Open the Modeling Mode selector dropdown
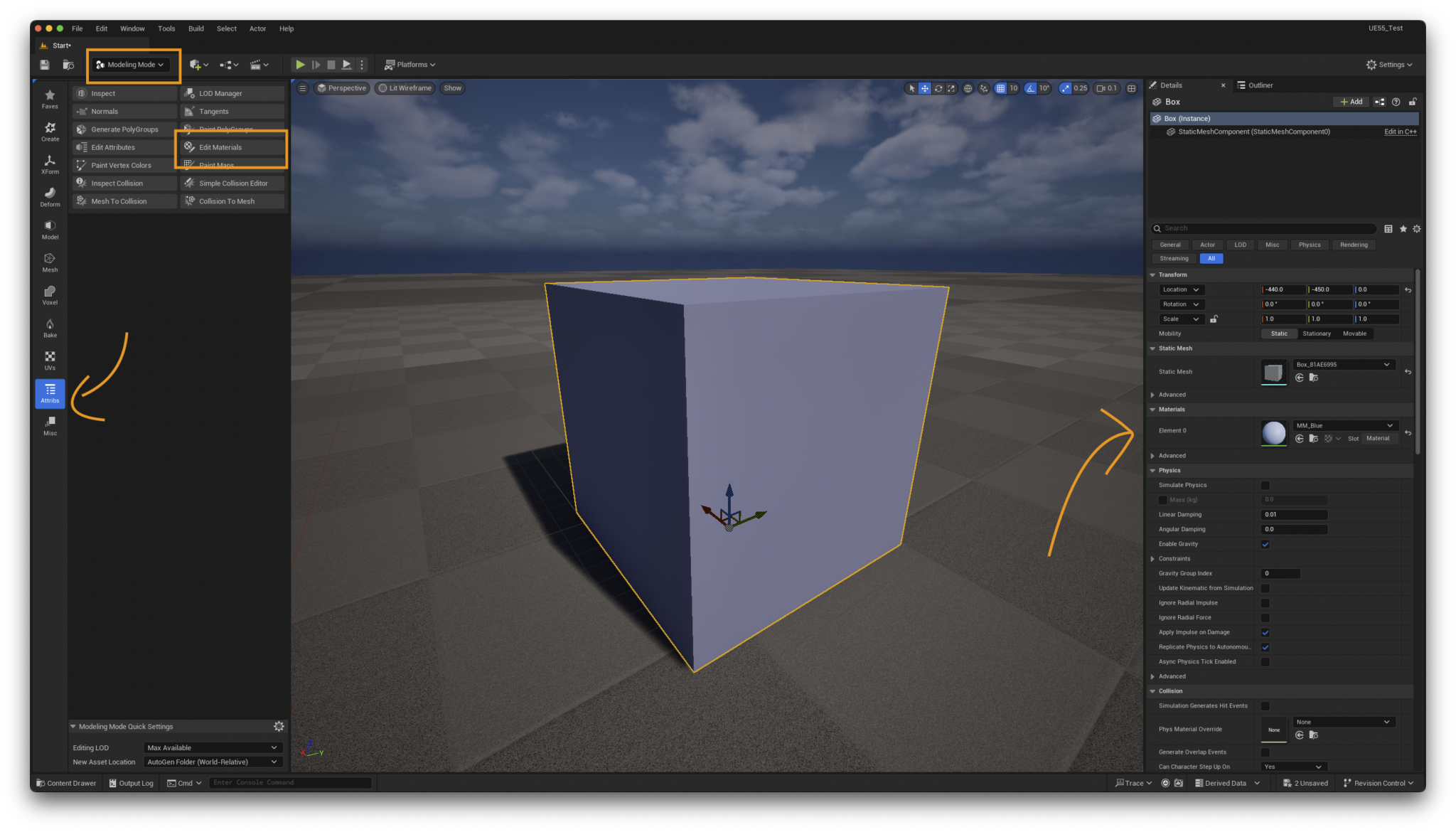Screen dimensions: 1456x832 (132, 64)
